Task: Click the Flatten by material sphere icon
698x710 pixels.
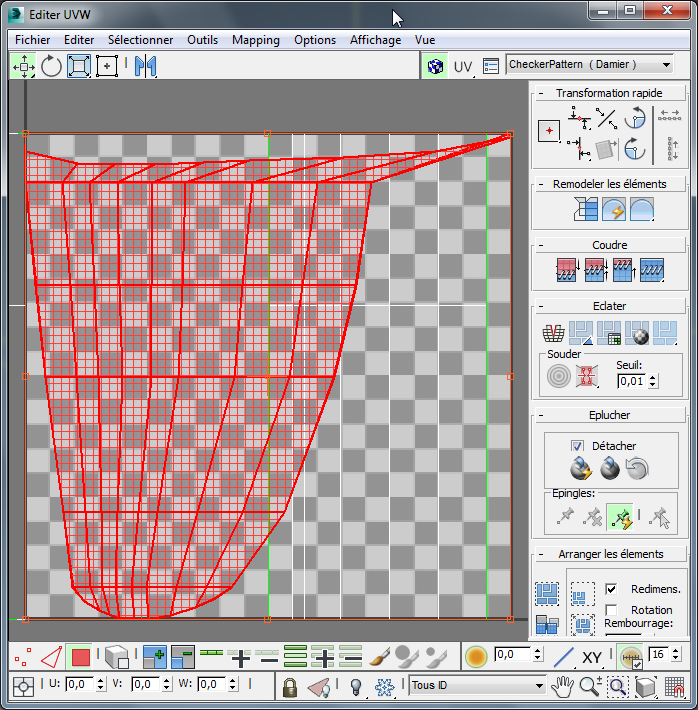Action: [637, 334]
